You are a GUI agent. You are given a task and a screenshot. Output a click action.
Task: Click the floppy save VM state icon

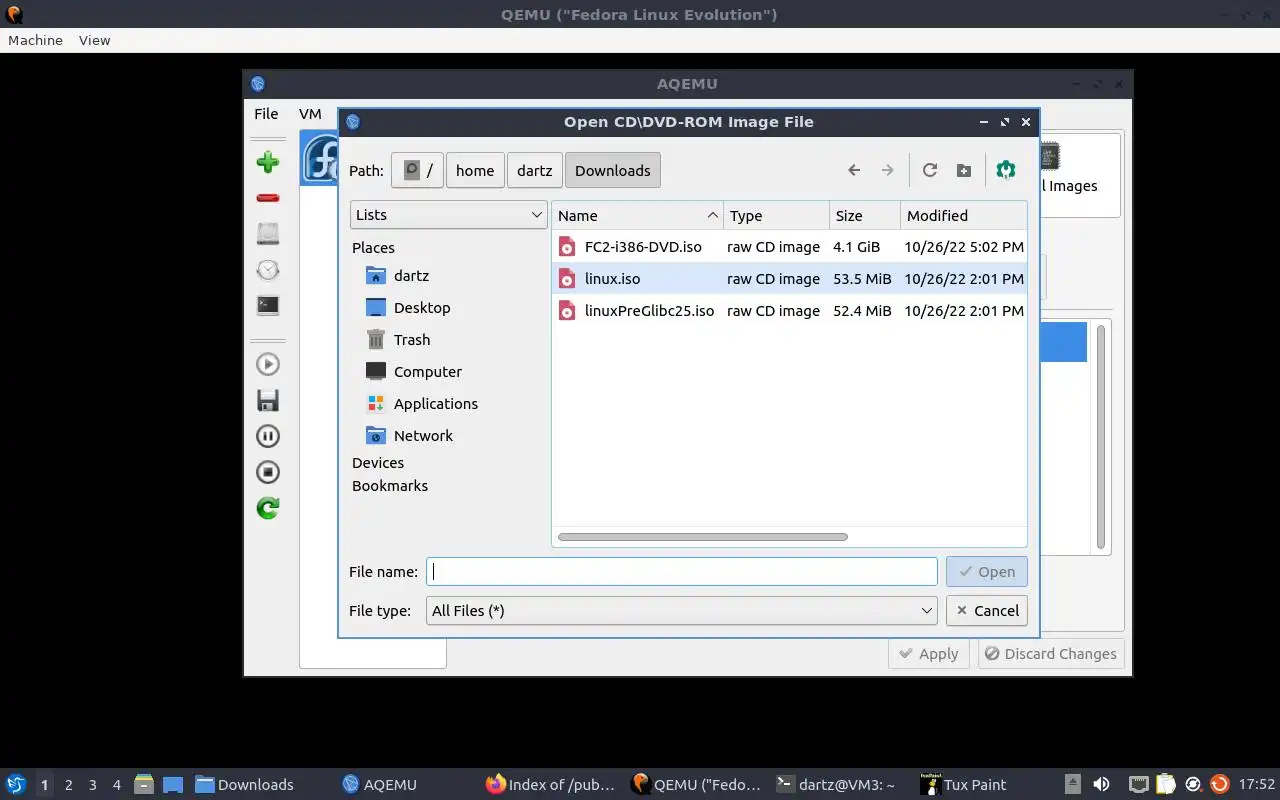[267, 400]
